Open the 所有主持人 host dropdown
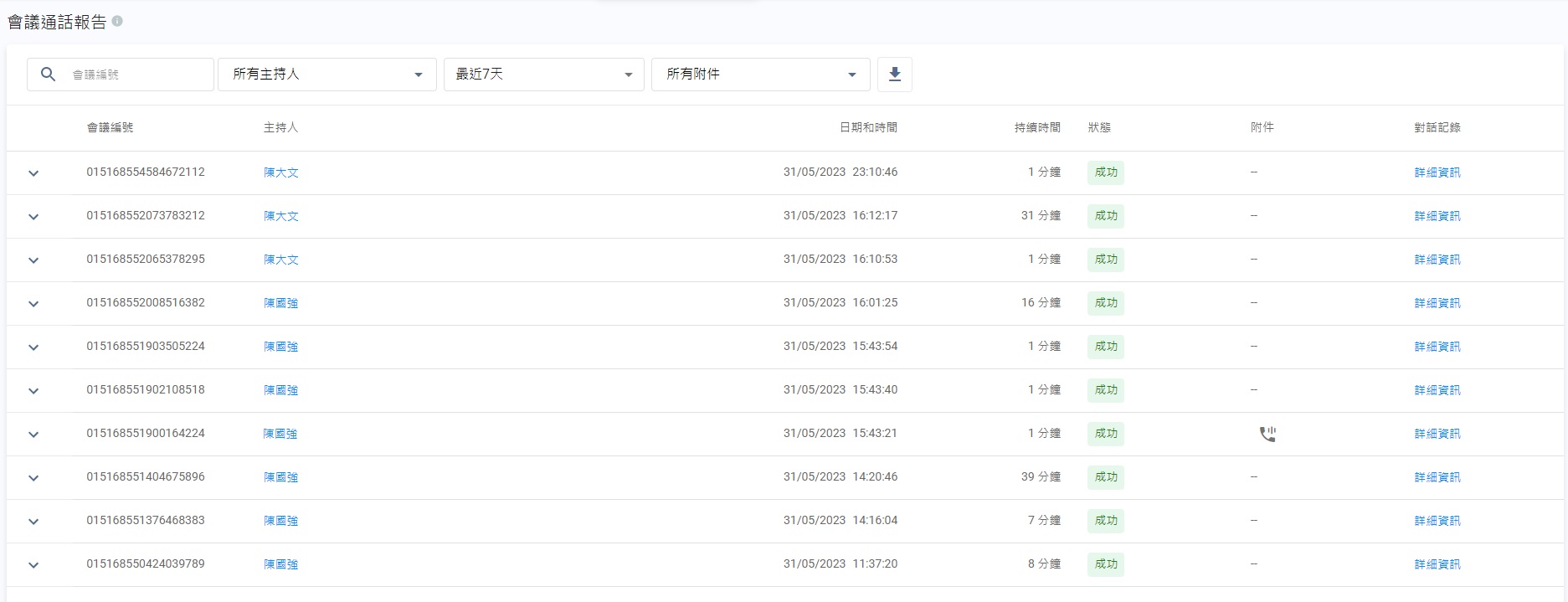Viewport: 1568px width, 602px height. tap(326, 75)
